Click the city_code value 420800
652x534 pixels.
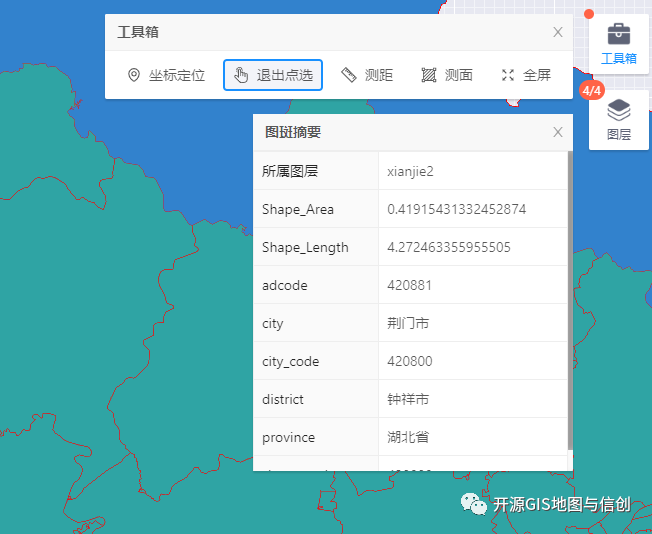click(x=410, y=361)
